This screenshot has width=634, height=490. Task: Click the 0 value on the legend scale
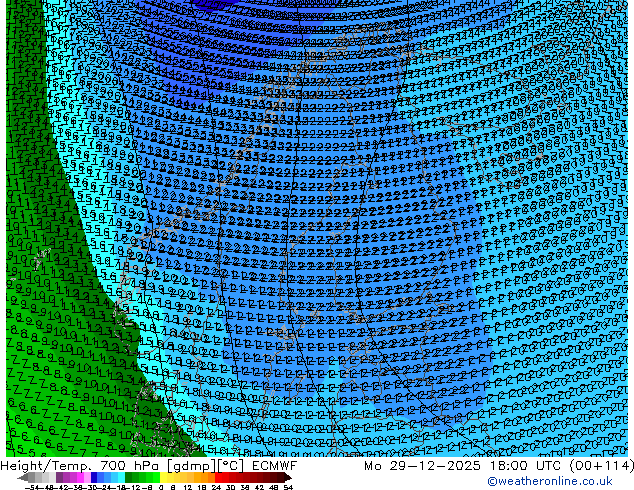pos(160,486)
